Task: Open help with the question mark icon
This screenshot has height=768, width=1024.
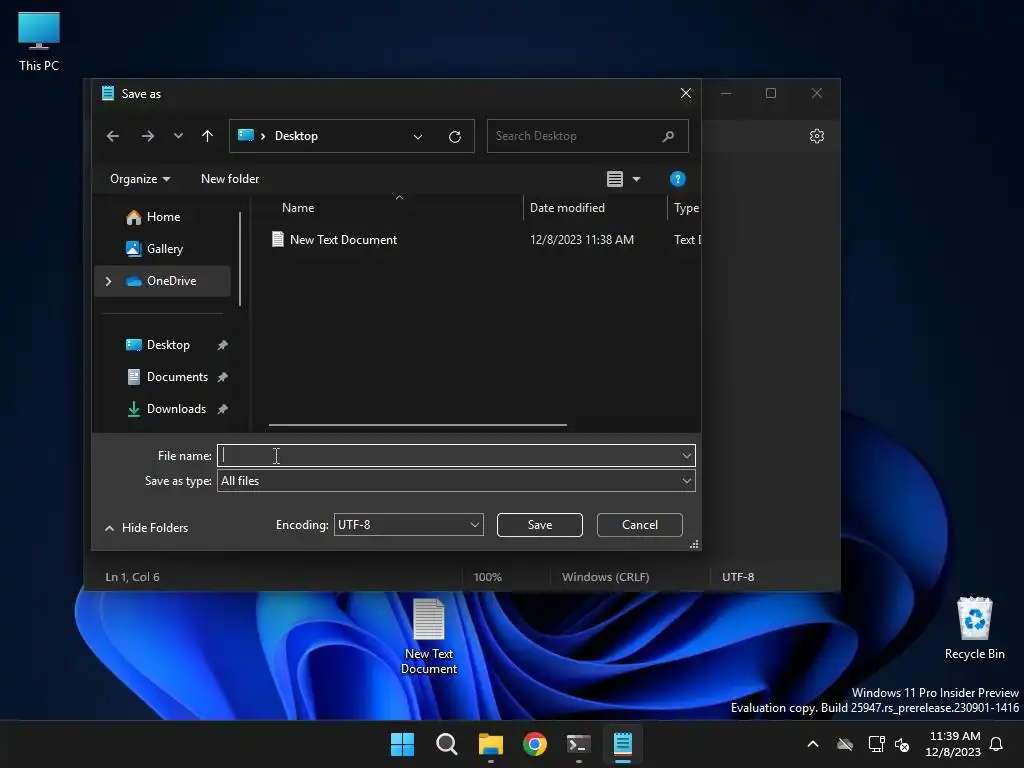Action: [x=677, y=179]
